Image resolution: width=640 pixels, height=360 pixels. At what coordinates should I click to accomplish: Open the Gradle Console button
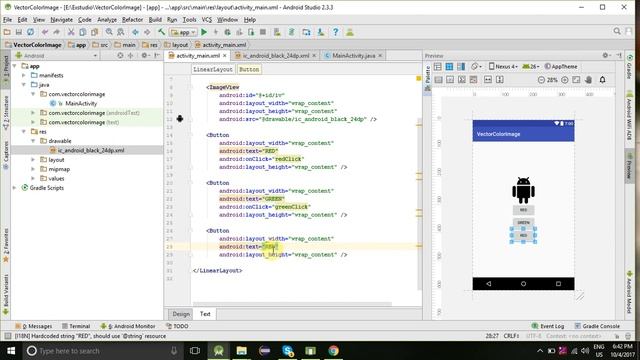click(x=597, y=326)
